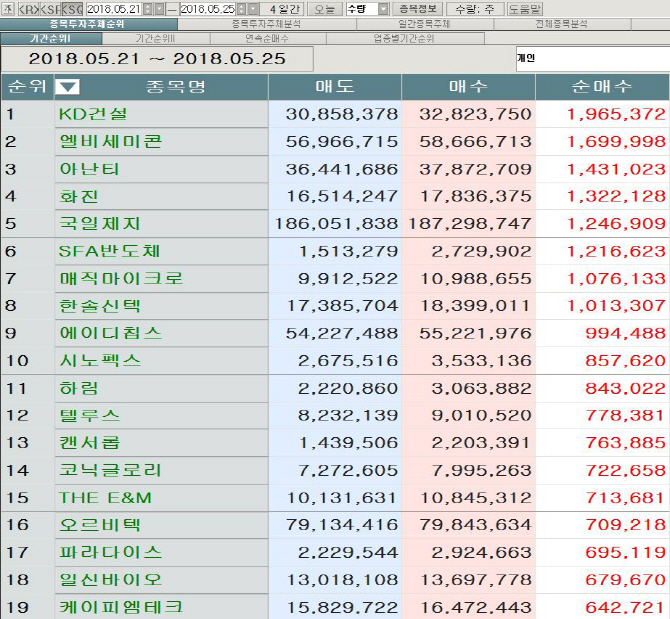Click the 종목정보 button
Viewport: 670px width, 619px height.
click(x=418, y=8)
